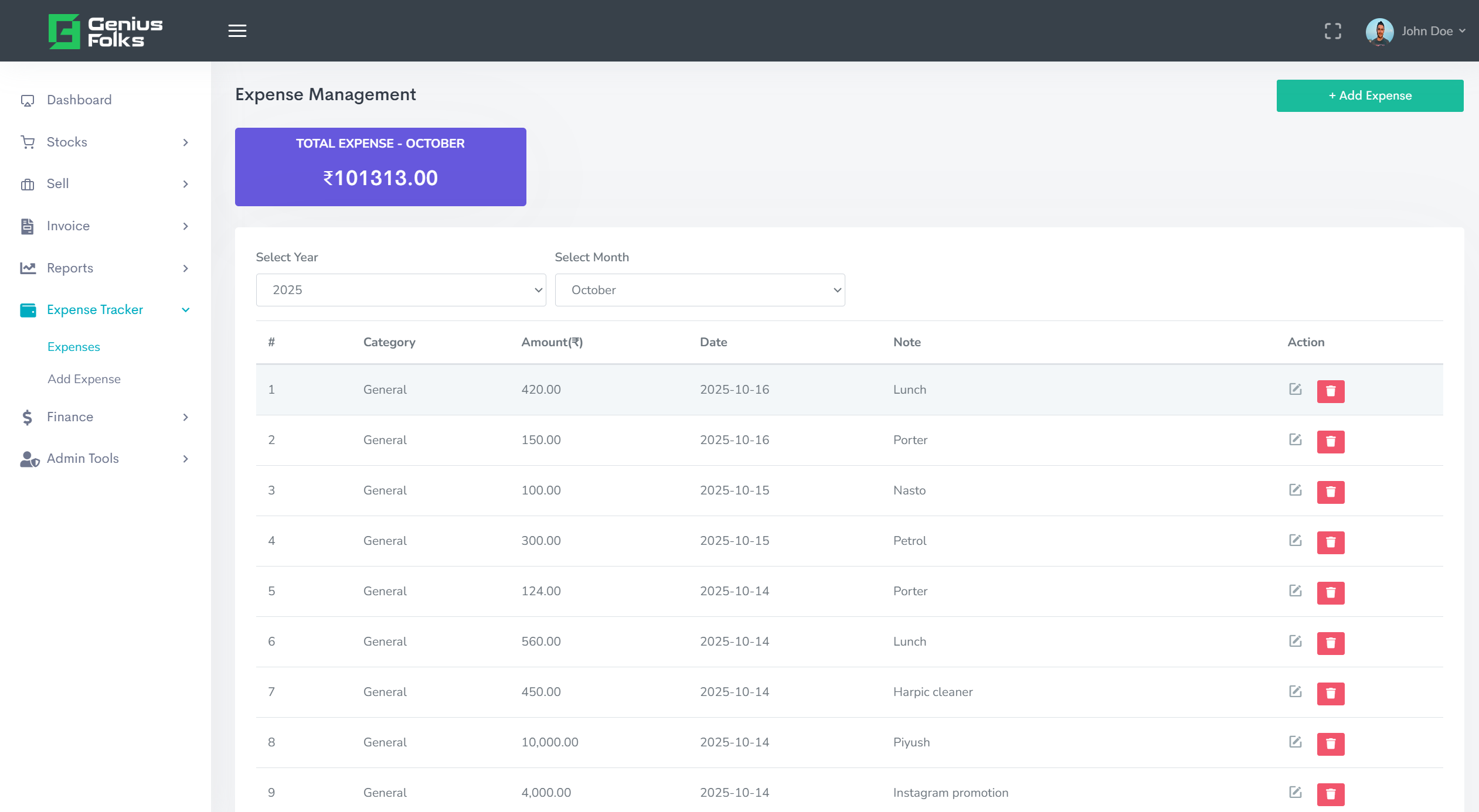
Task: Click the + Add Expense button
Action: point(1369,95)
